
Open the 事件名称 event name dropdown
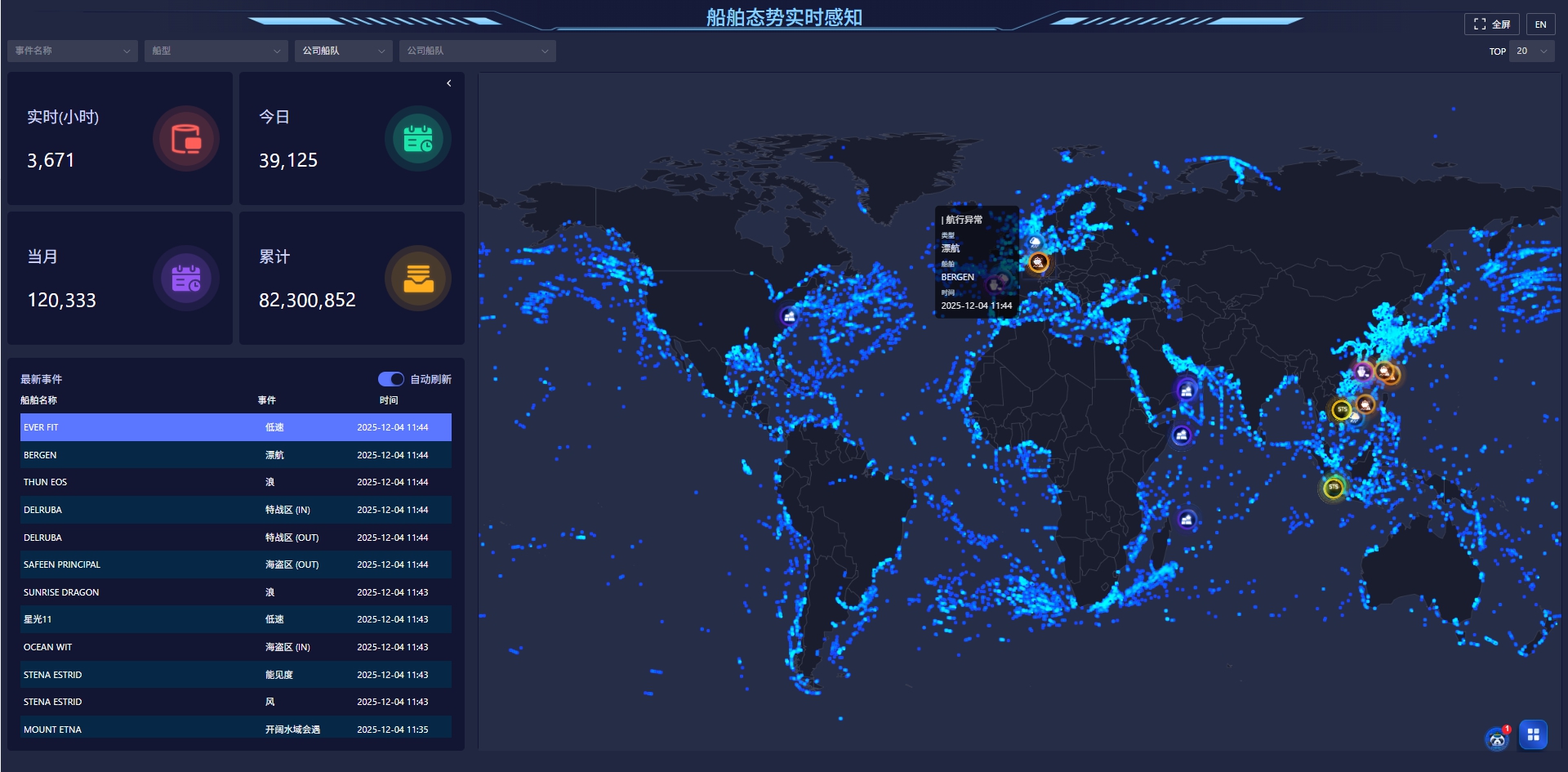tap(73, 51)
